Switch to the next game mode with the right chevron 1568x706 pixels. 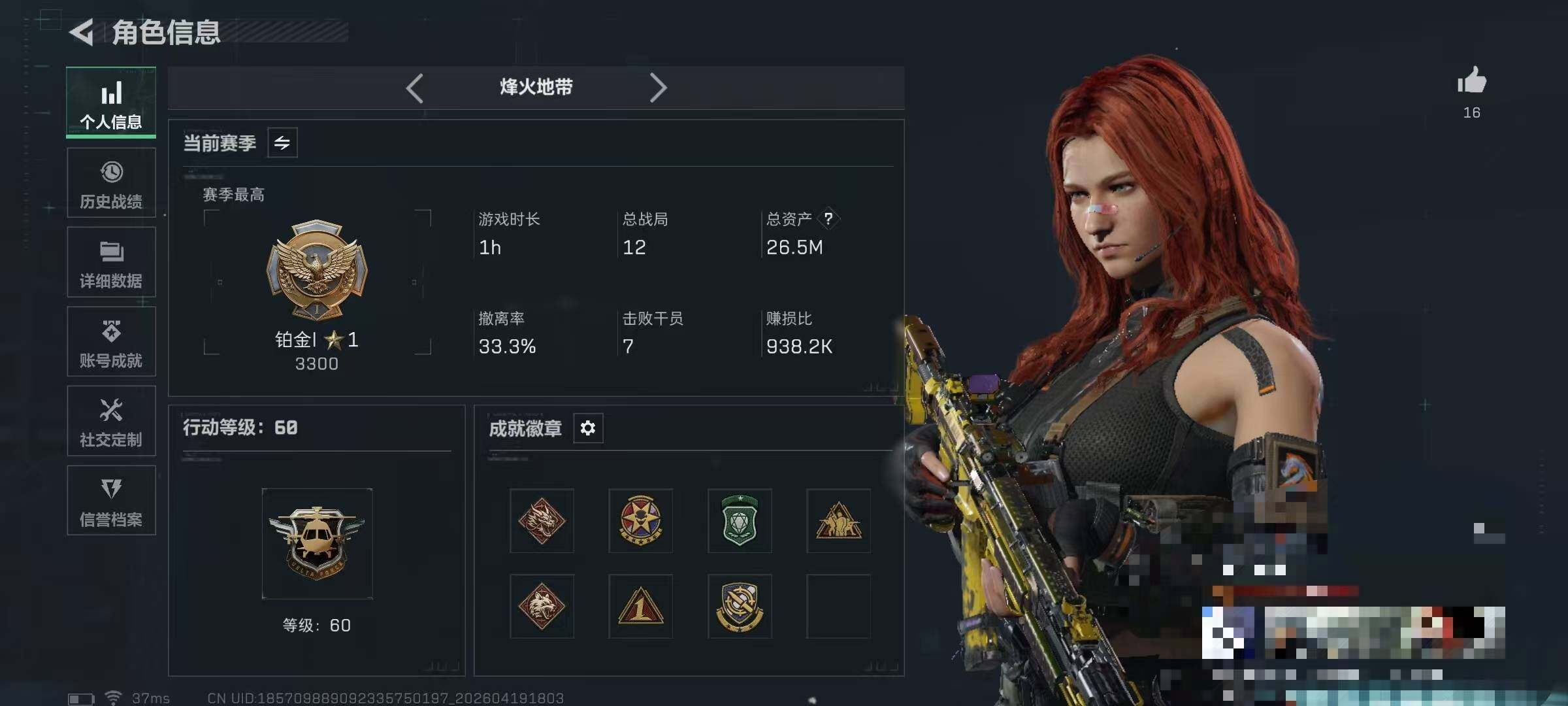click(x=658, y=88)
